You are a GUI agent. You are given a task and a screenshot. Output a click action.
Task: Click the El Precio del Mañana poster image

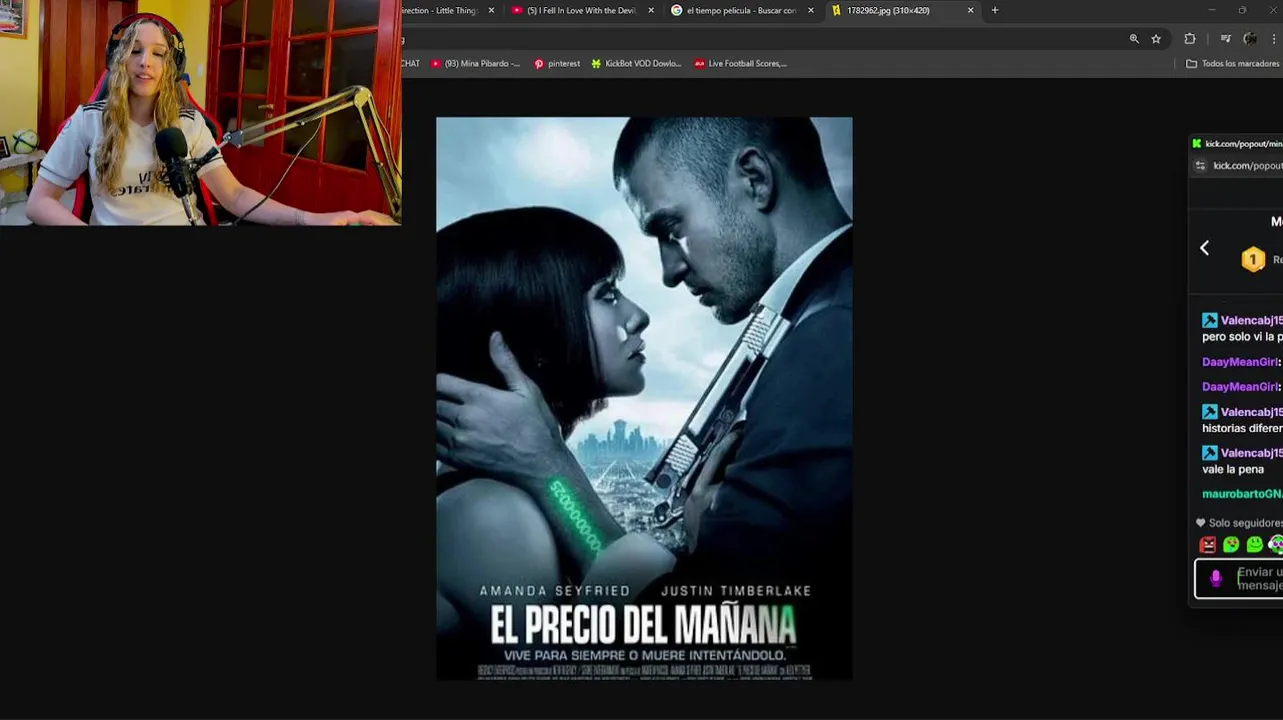tap(644, 398)
